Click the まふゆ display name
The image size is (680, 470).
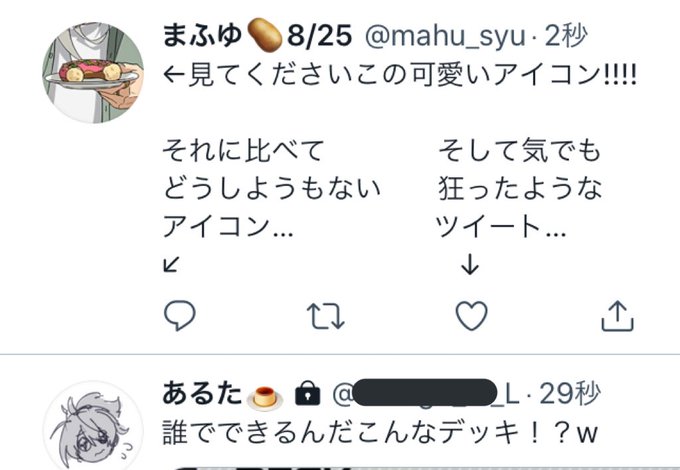point(202,35)
